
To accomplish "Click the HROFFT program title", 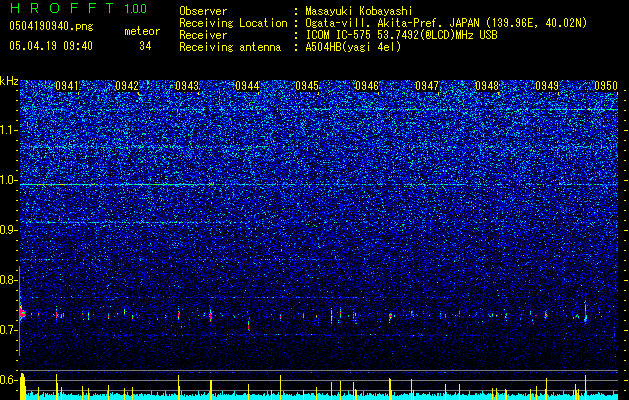I will (63, 8).
